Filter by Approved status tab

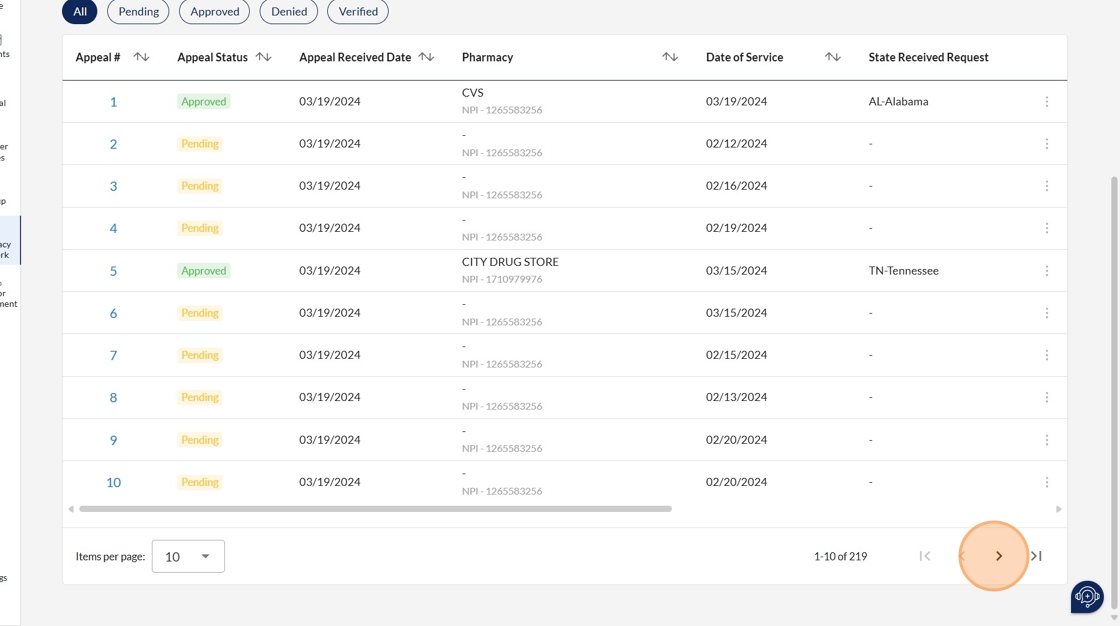pyautogui.click(x=215, y=12)
